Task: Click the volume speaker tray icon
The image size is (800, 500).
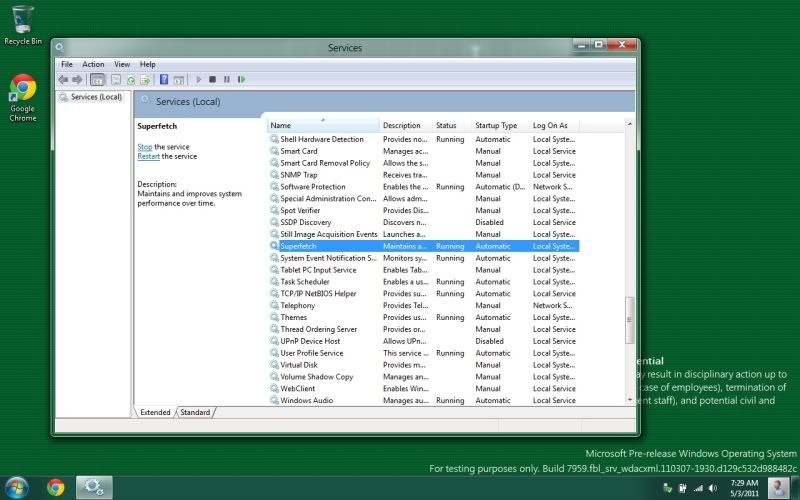Action: pos(713,489)
